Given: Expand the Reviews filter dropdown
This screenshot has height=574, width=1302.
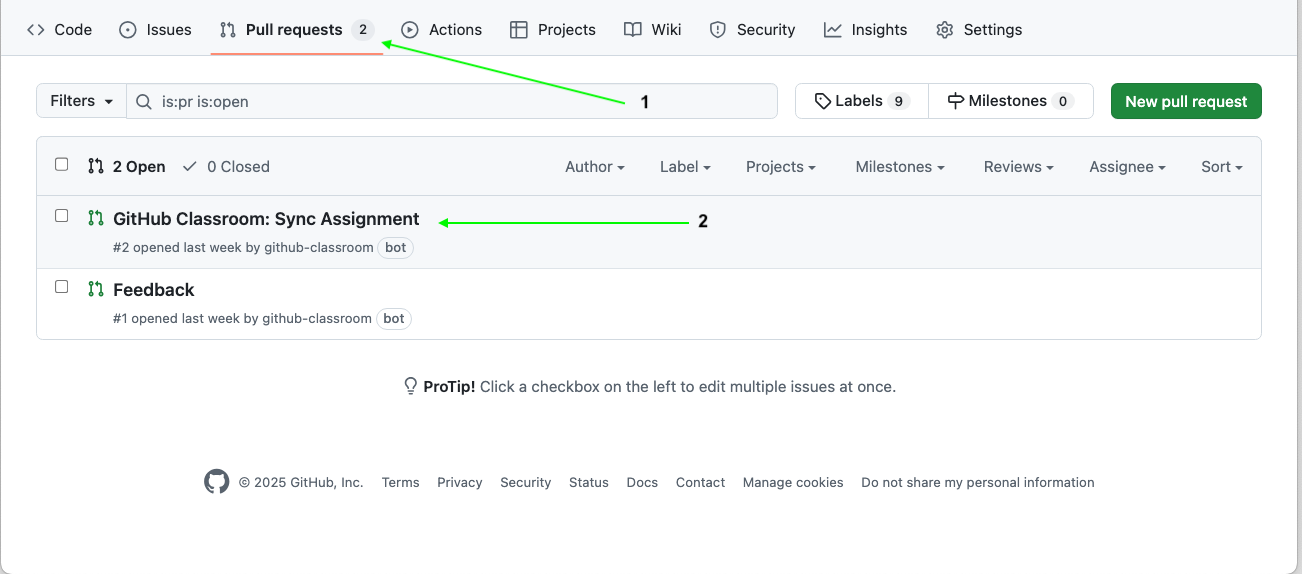Looking at the screenshot, I should tap(1019, 167).
